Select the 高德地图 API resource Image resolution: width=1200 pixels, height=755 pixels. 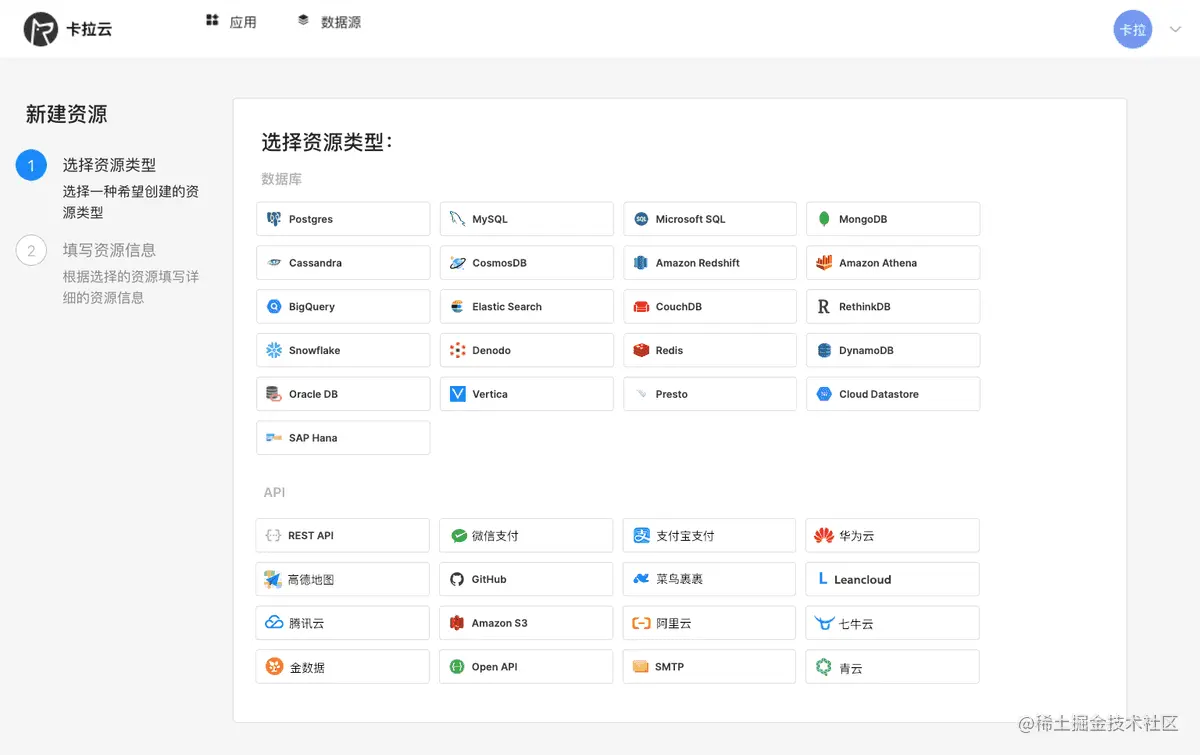tap(342, 578)
